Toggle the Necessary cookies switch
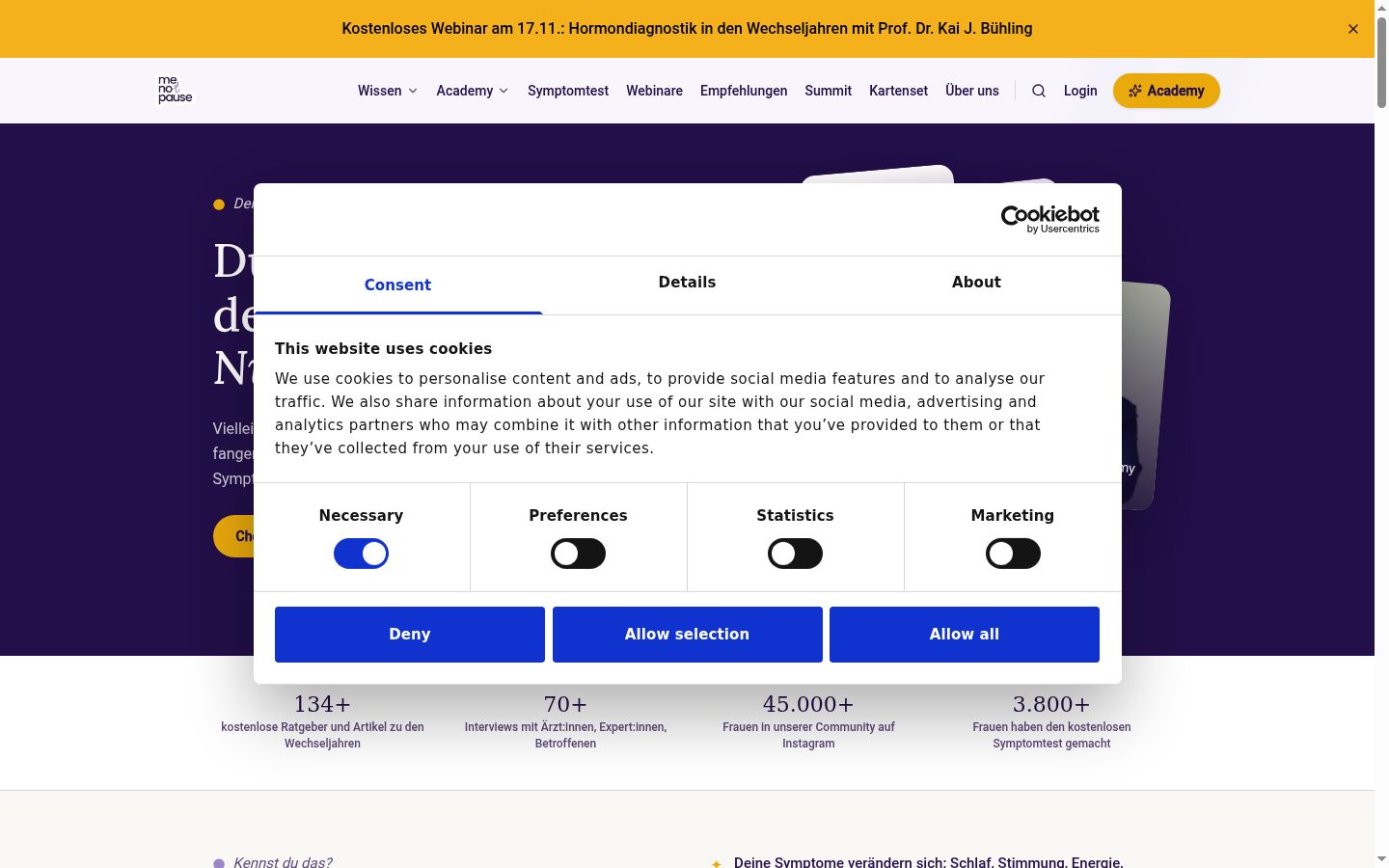 pyautogui.click(x=361, y=554)
